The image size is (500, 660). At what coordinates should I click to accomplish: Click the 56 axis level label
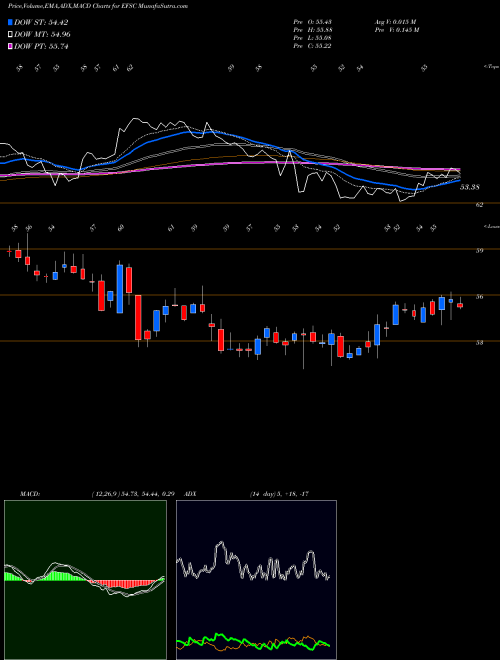point(479,296)
